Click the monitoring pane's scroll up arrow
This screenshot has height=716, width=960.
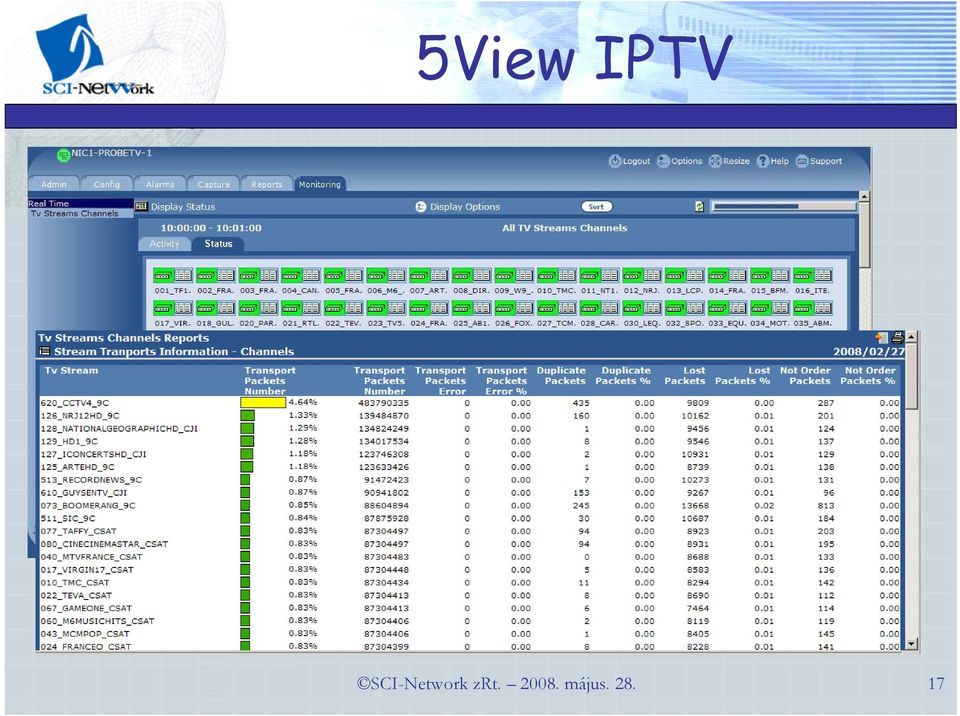[x=864, y=196]
